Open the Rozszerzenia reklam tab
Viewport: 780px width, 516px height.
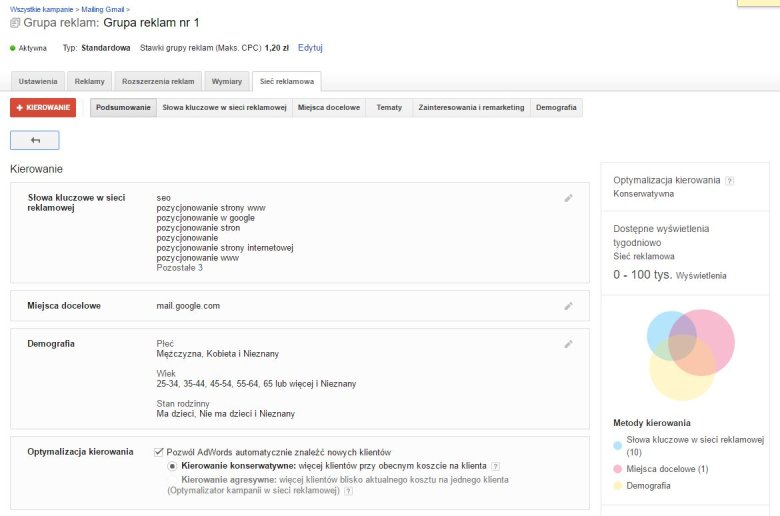(159, 81)
